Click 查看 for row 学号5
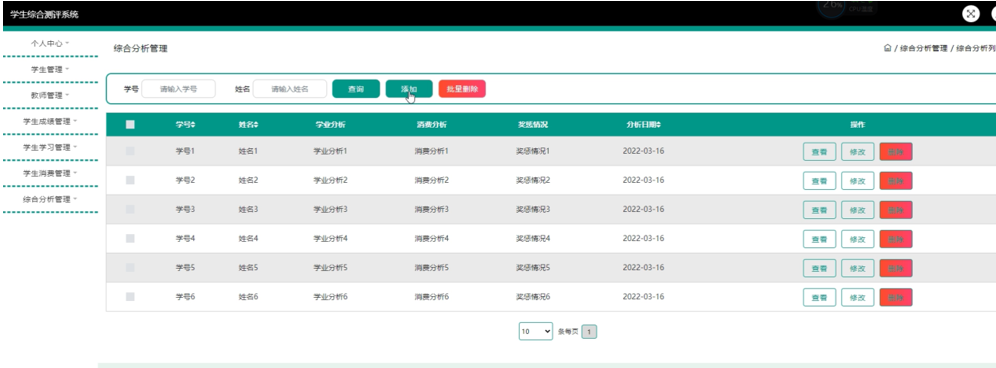Screen dimensions: 996x368 (x=819, y=268)
